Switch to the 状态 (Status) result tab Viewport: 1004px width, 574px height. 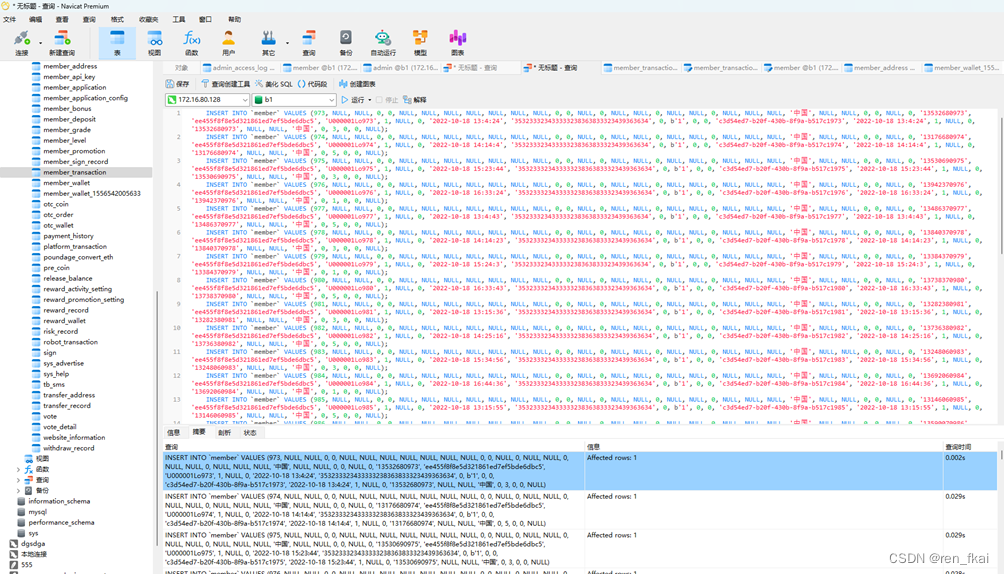250,432
